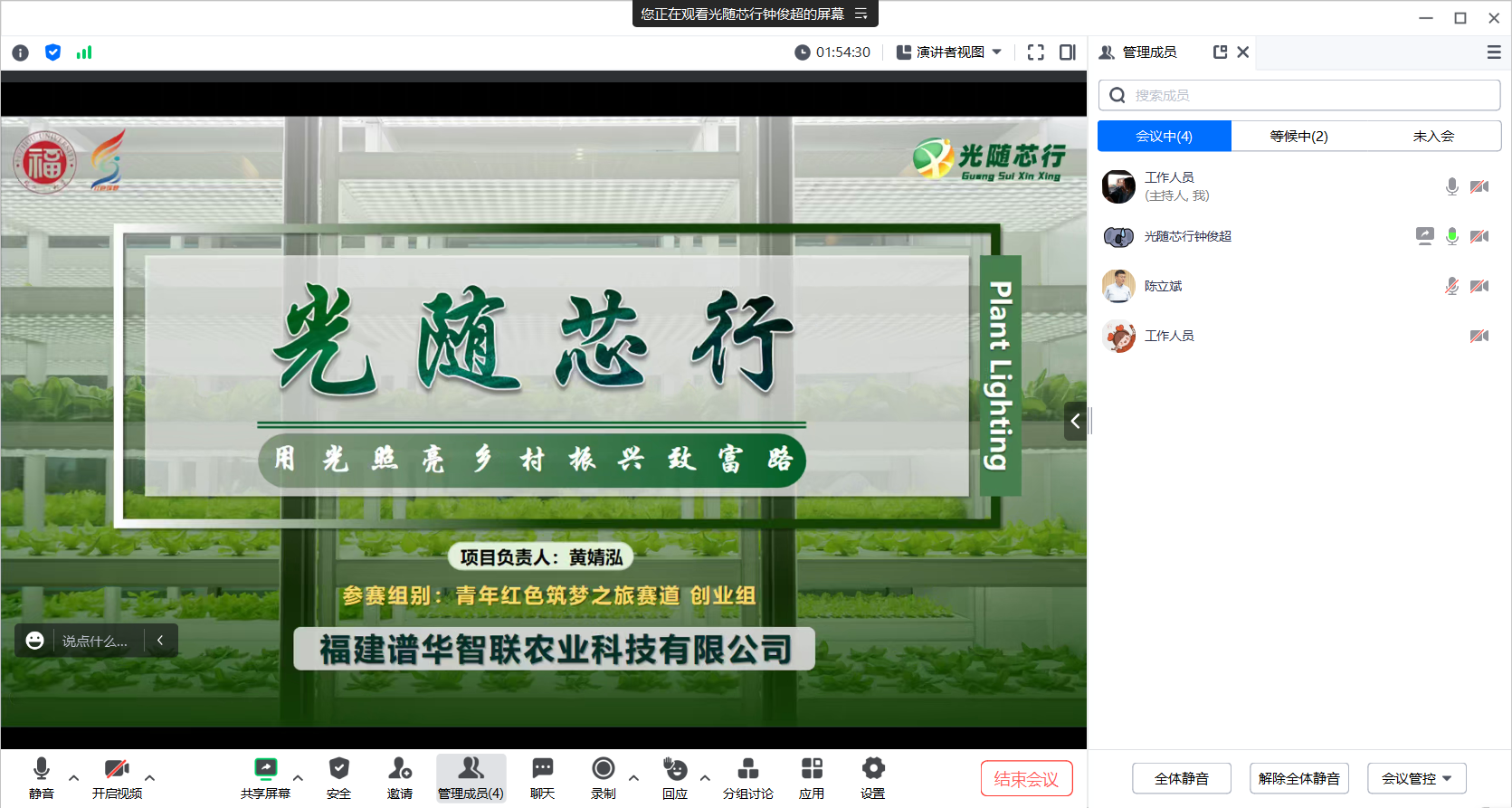Open the 演讲者视图 dropdown

(x=949, y=52)
